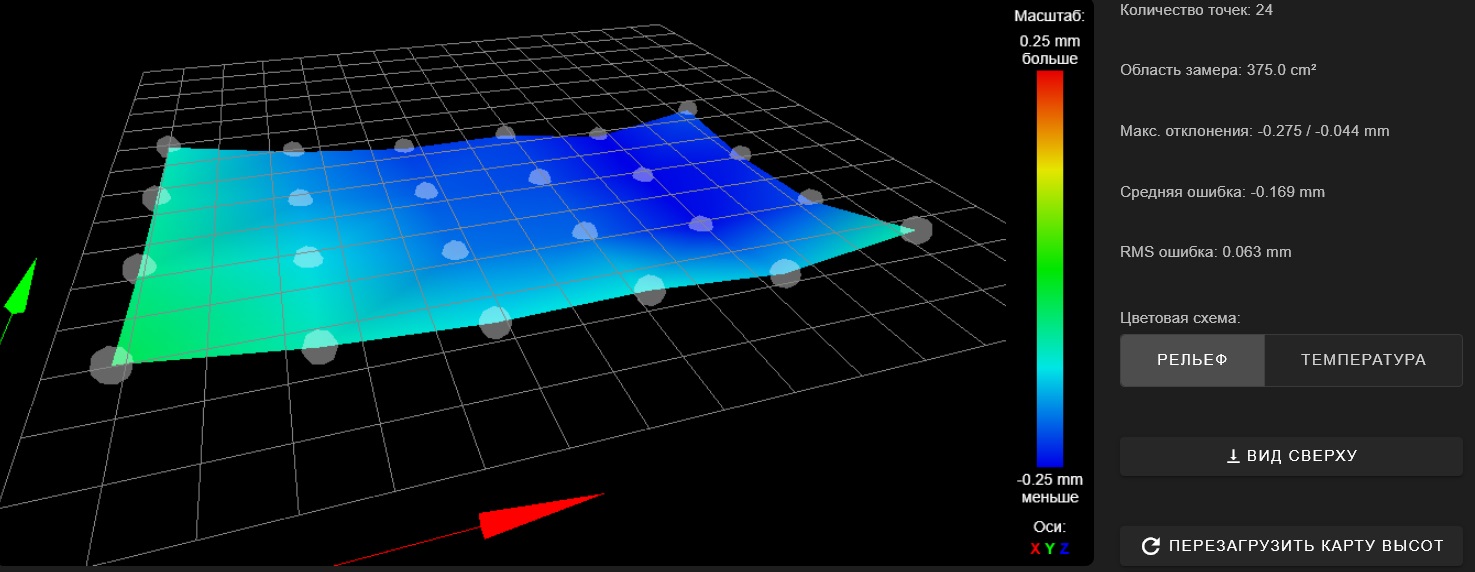Select the РЕЛЬЕФ color scheme

point(1192,360)
